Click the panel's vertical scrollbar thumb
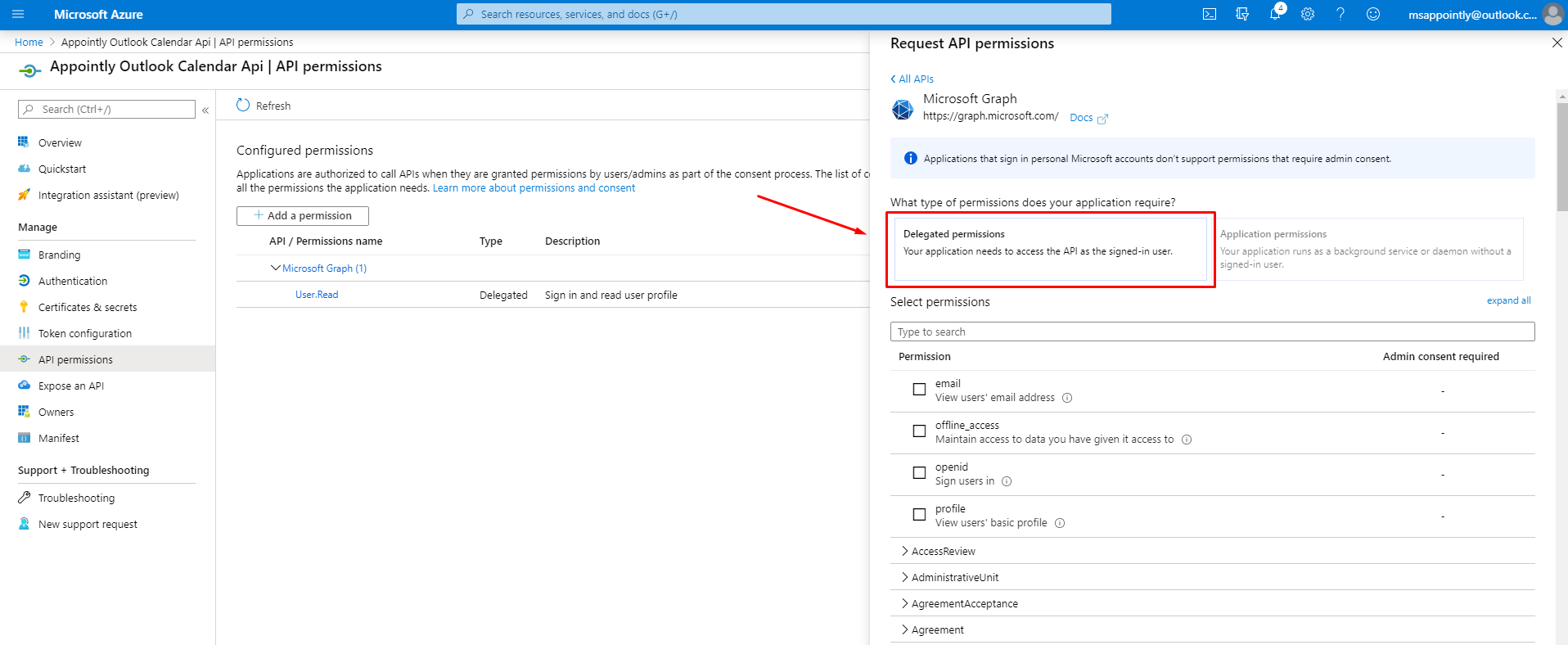Image resolution: width=1568 pixels, height=645 pixels. pyautogui.click(x=1562, y=156)
